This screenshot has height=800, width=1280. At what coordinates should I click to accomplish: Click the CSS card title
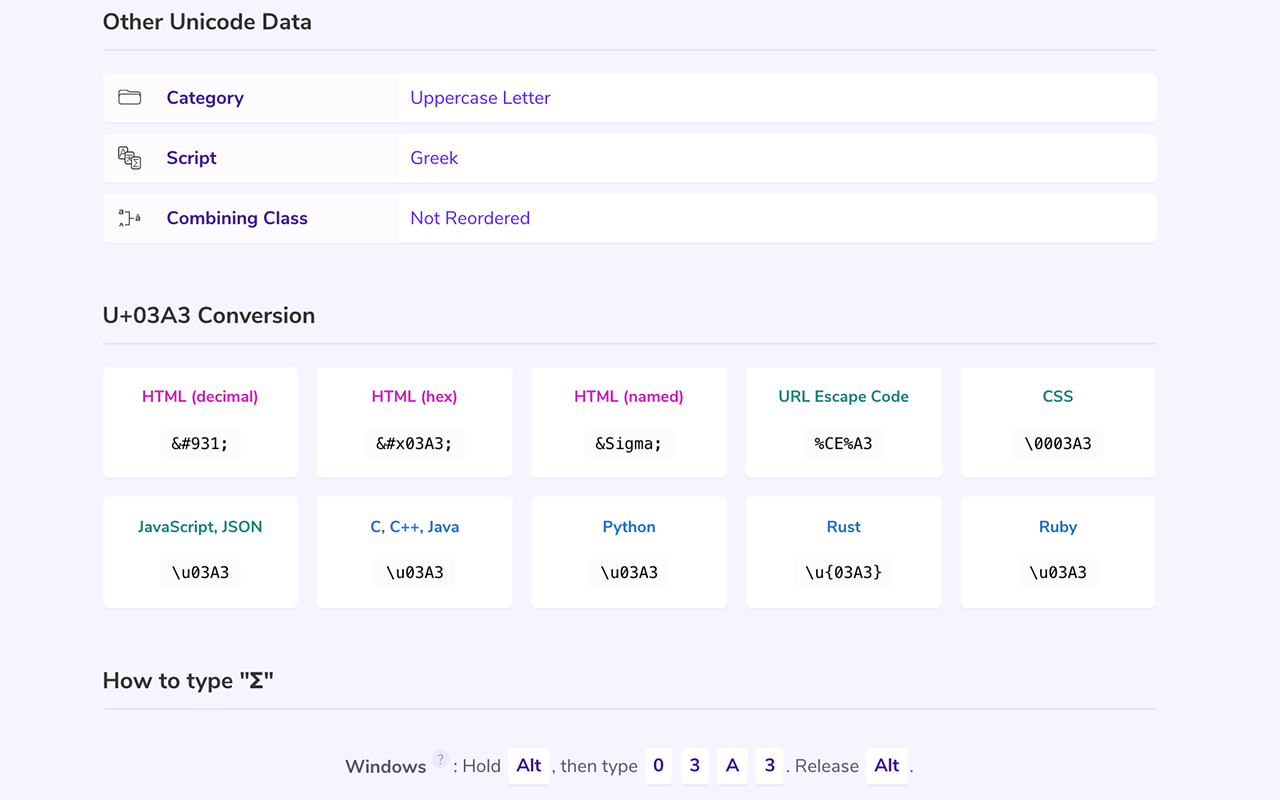(1058, 397)
